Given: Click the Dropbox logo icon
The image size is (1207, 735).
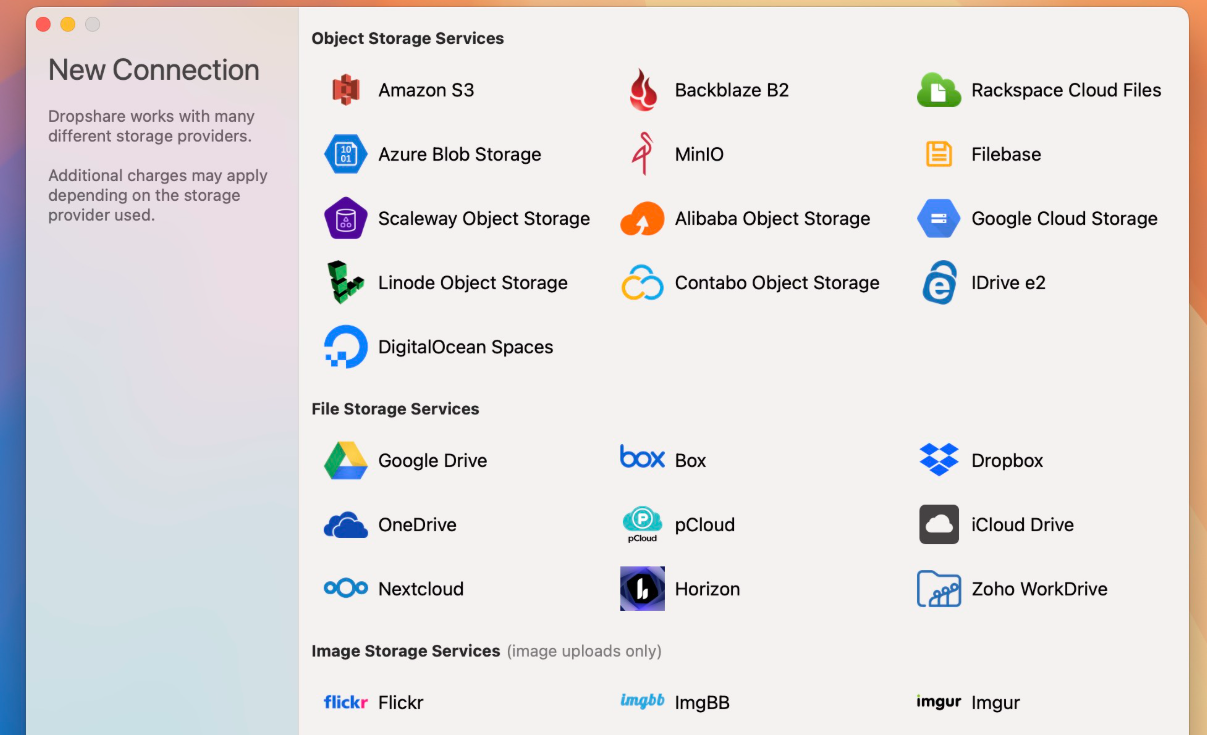Looking at the screenshot, I should click(x=939, y=460).
